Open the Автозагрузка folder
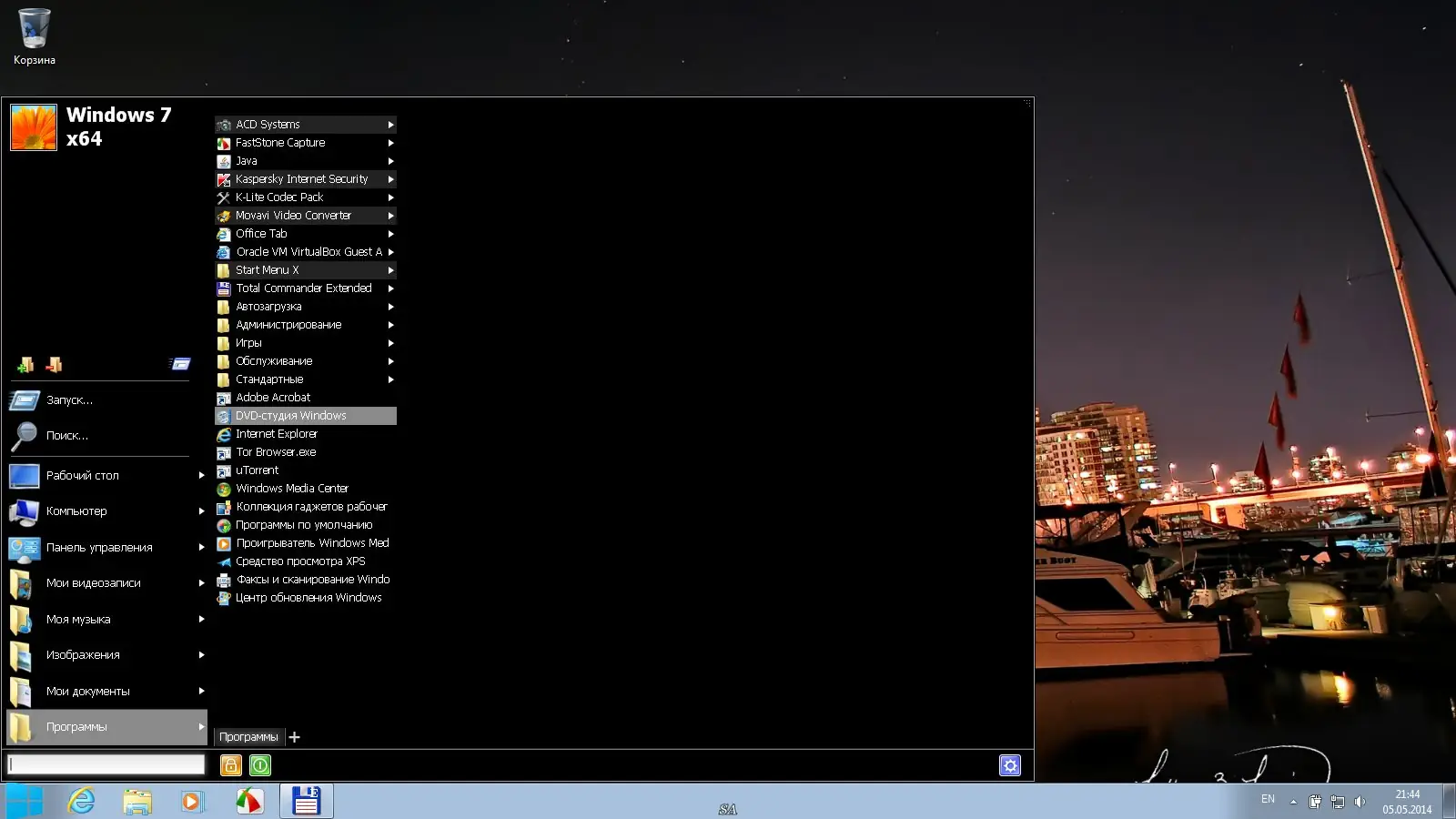 click(x=306, y=307)
